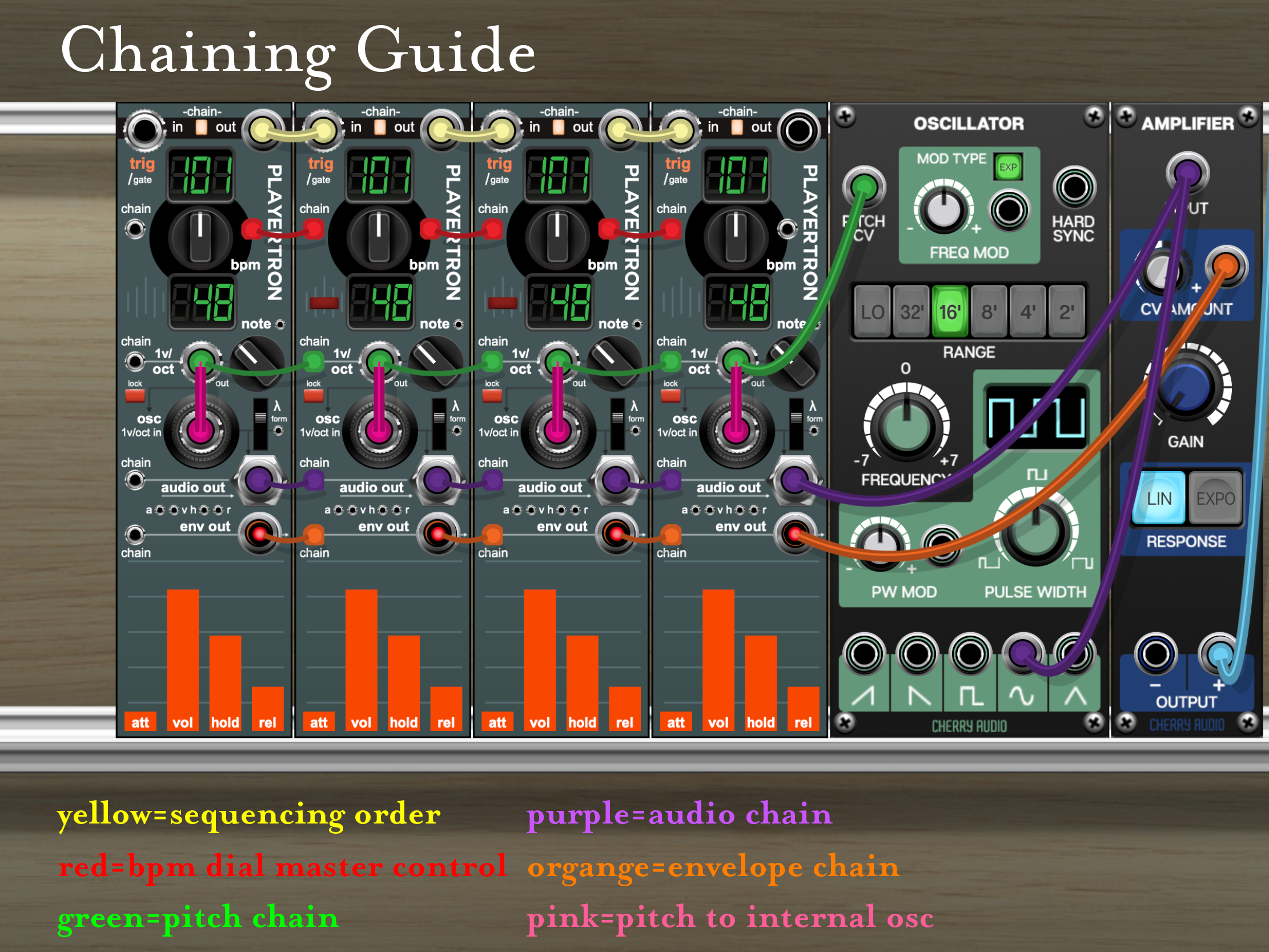Click 1v/oct chain jack on first Playertron
The width and height of the screenshot is (1269, 952).
click(x=135, y=361)
